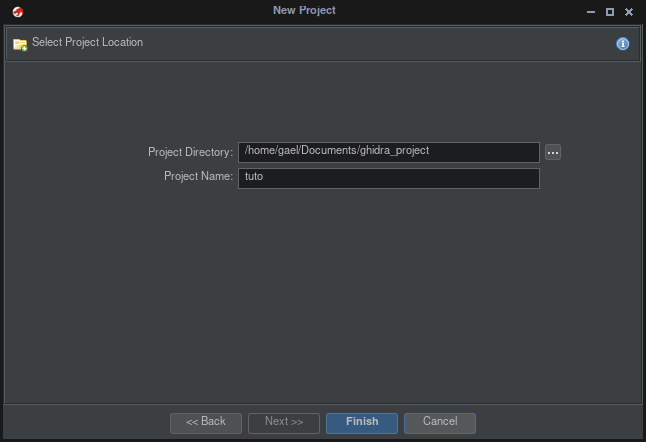Click the Select Project Location heading text
This screenshot has height=442, width=646.
pos(88,43)
